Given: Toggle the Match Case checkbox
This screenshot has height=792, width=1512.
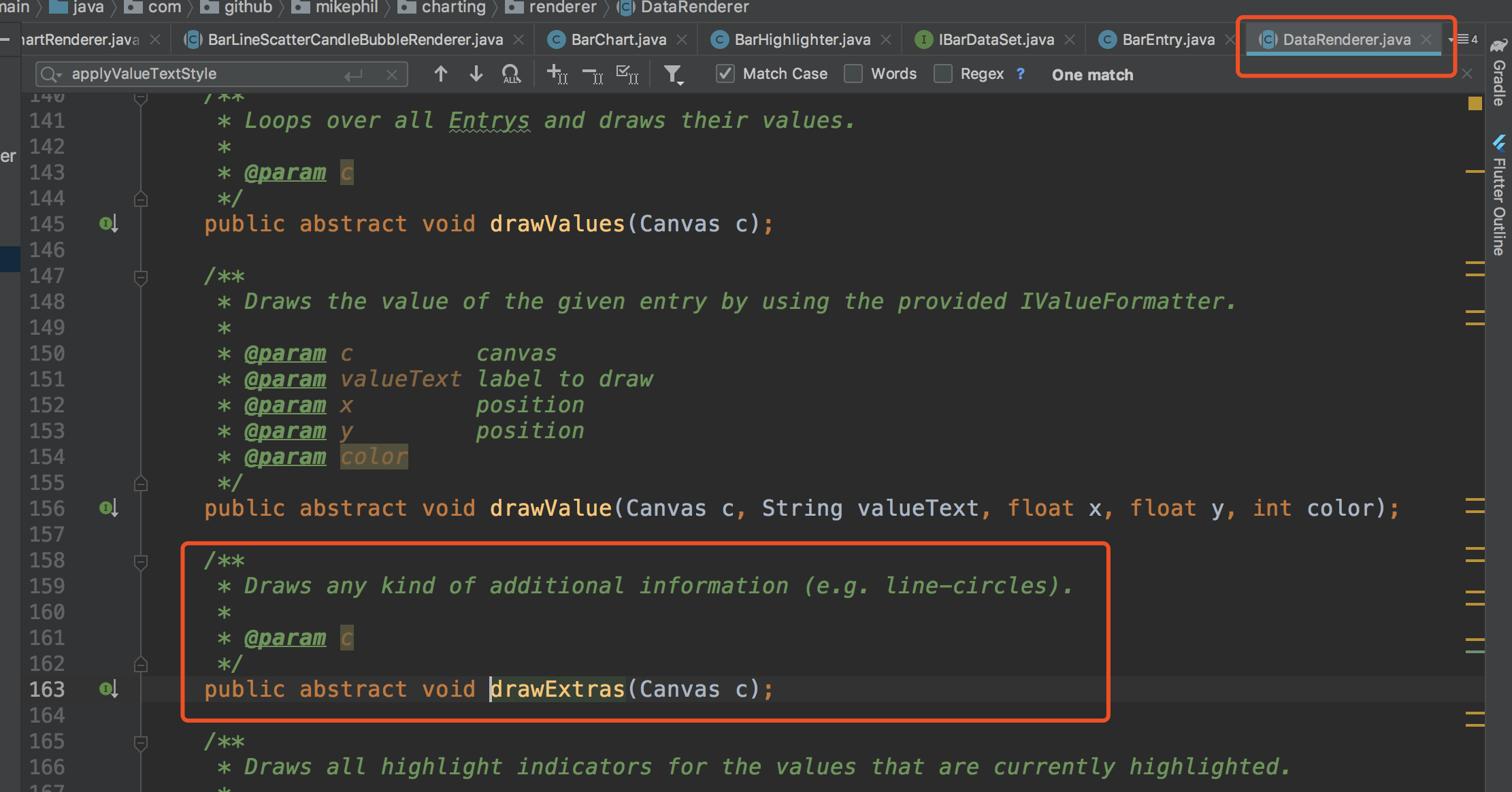Looking at the screenshot, I should tap(725, 73).
